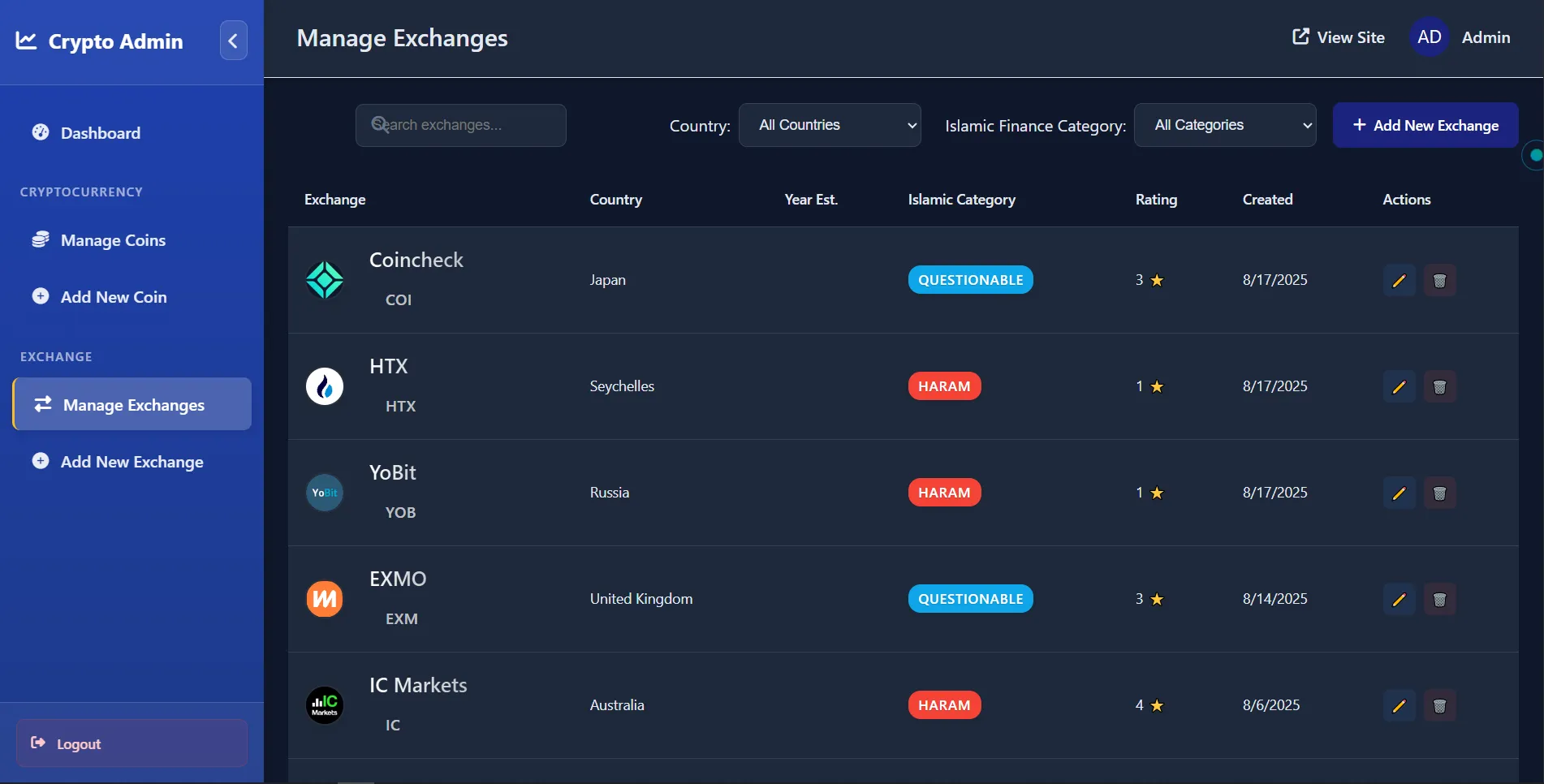
Task: Click the Japan country cell
Action: [607, 280]
